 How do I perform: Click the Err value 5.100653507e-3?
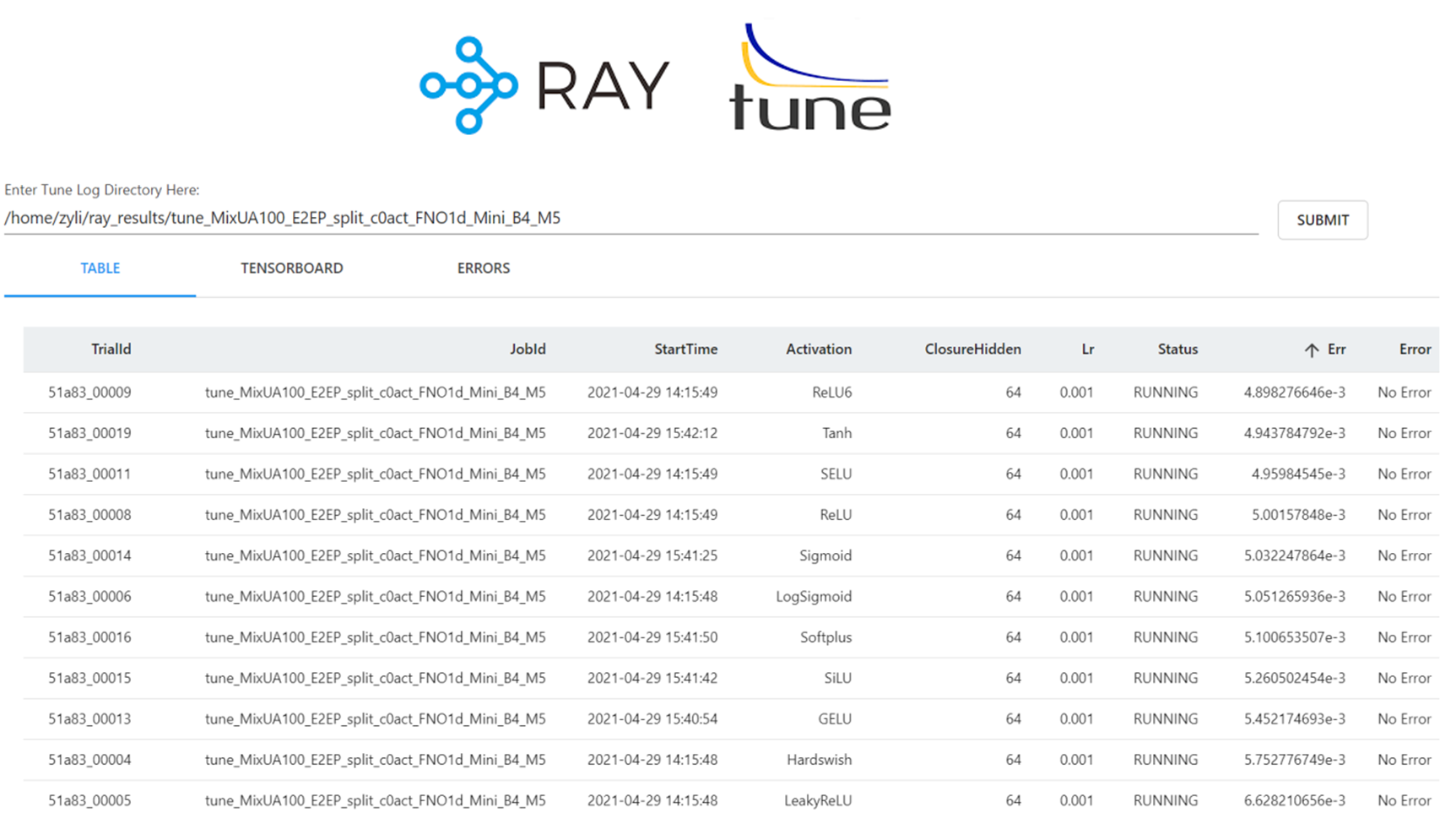click(1294, 637)
